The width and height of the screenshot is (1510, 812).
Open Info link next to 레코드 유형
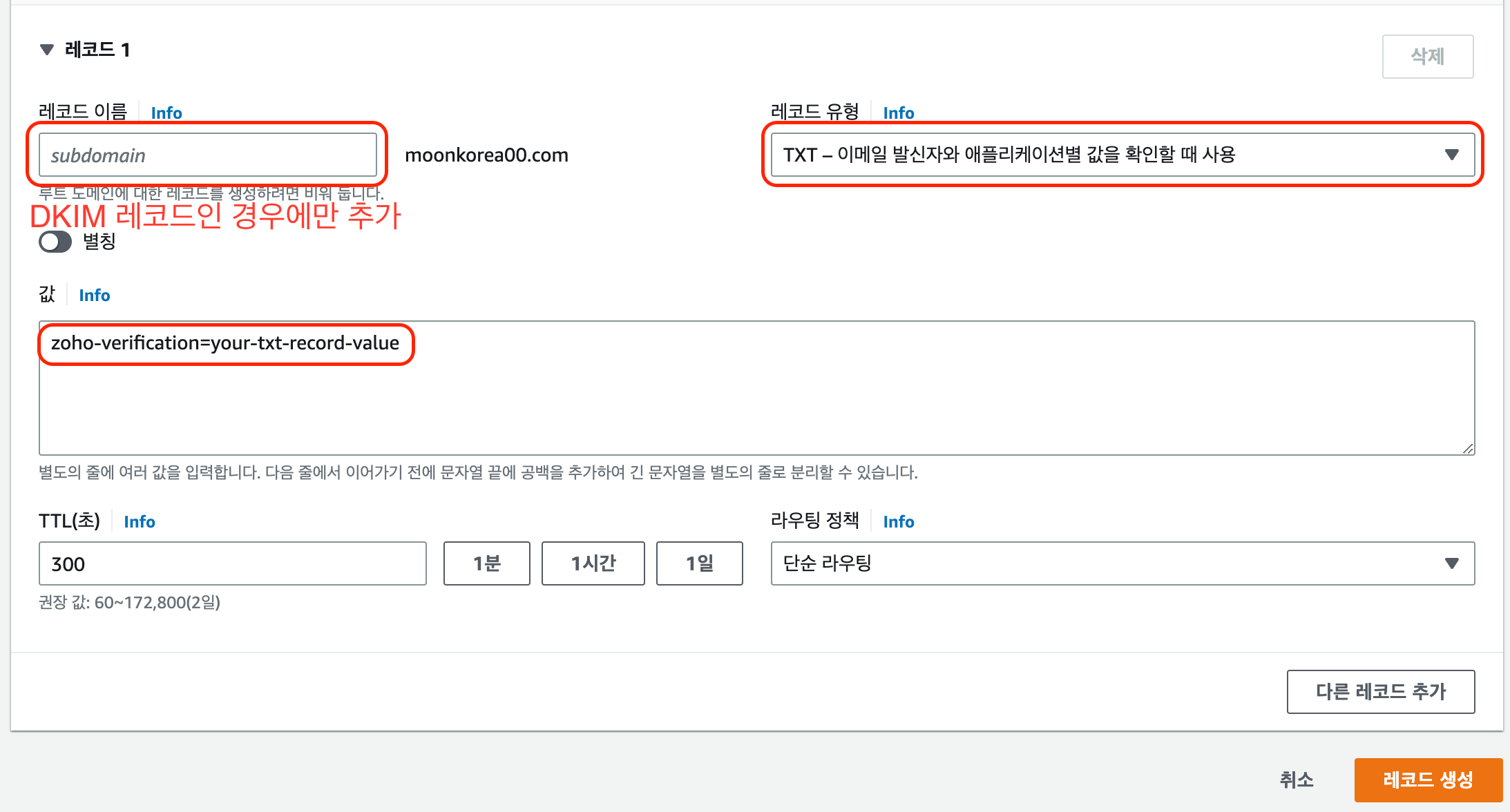pos(898,113)
